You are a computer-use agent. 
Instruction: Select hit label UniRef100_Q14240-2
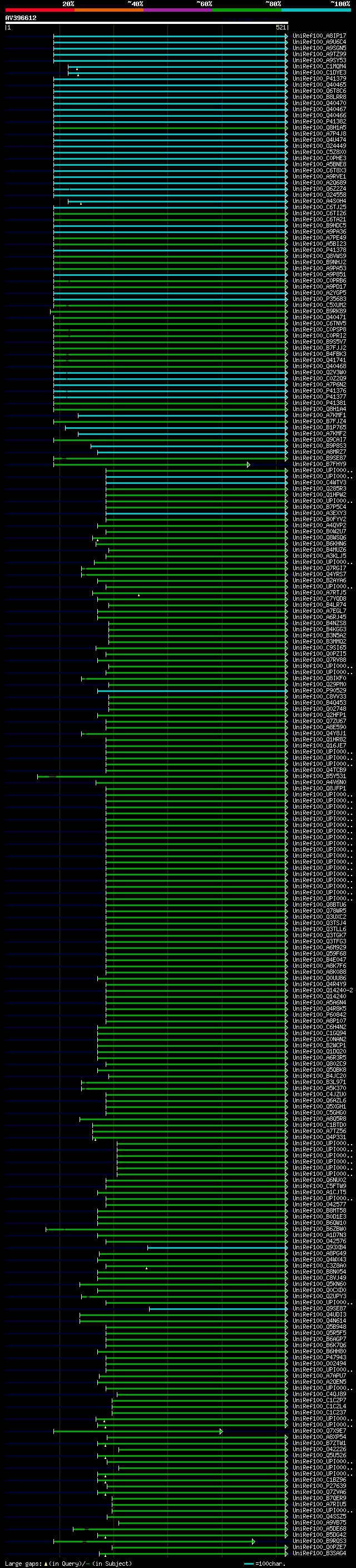(323, 990)
